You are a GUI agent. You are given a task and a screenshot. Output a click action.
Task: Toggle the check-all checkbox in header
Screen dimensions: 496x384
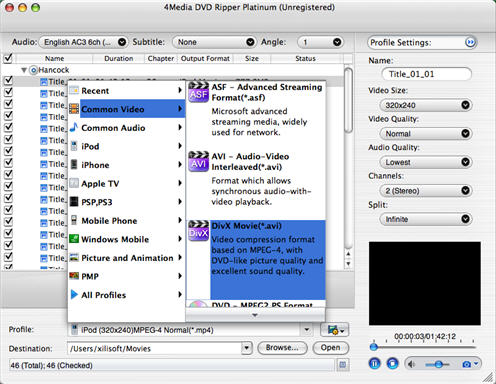point(8,58)
